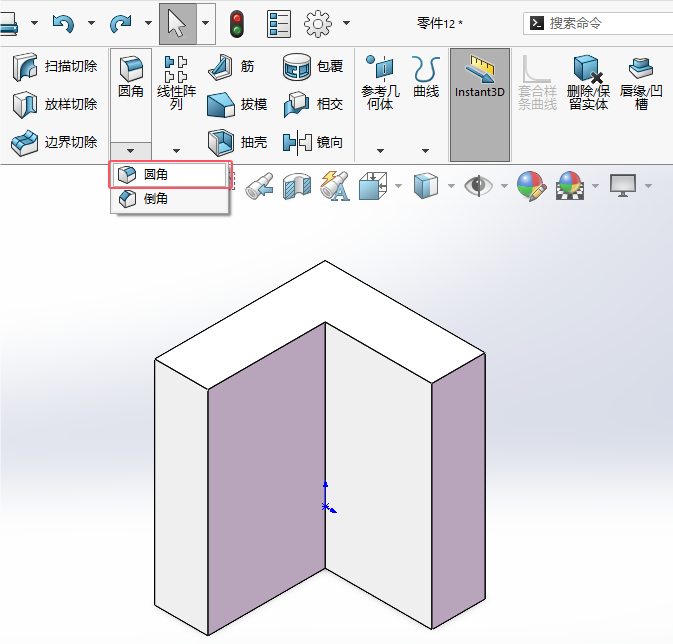Viewport: 673px width, 644px height.
Task: Click the Fit Spline (套合样条曲线) icon
Action: (x=537, y=82)
